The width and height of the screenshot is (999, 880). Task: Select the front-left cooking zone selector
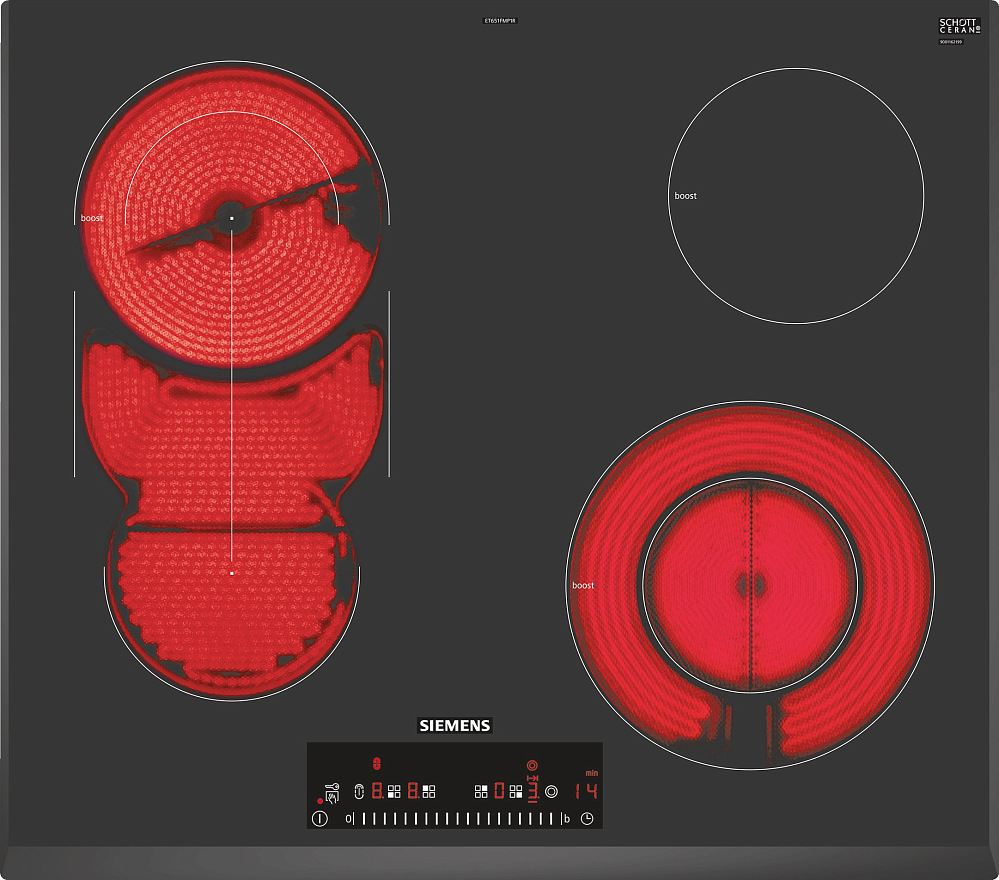[394, 791]
